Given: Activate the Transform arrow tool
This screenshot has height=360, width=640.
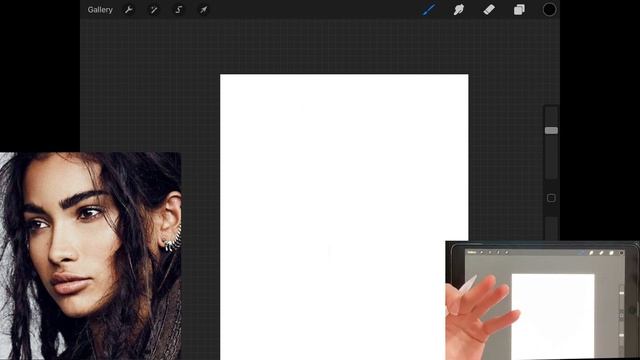Looking at the screenshot, I should [x=203, y=10].
